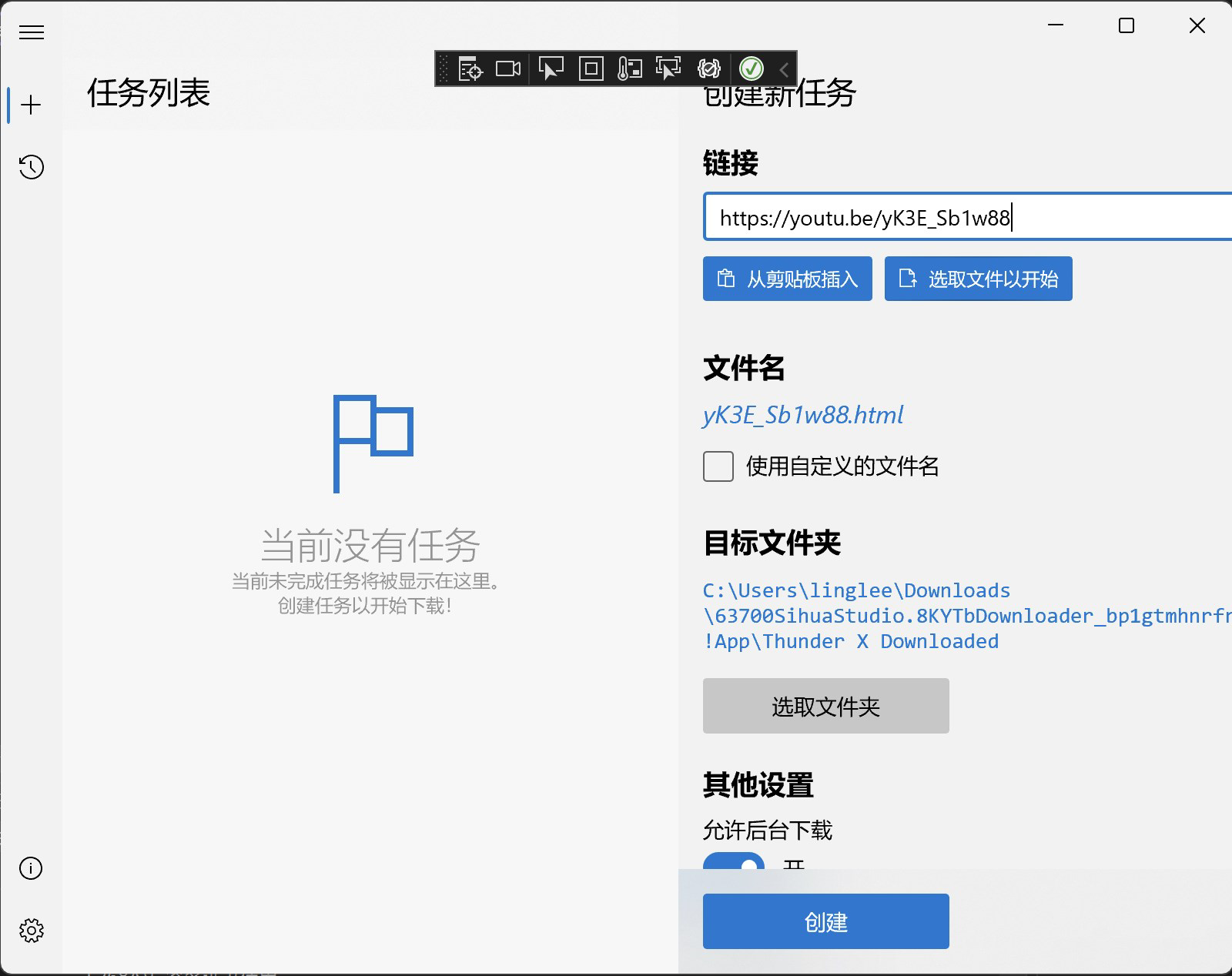Viewport: 1232px width, 976px height.
Task: Click 从剪贴板插入 to paste link
Action: 787,279
